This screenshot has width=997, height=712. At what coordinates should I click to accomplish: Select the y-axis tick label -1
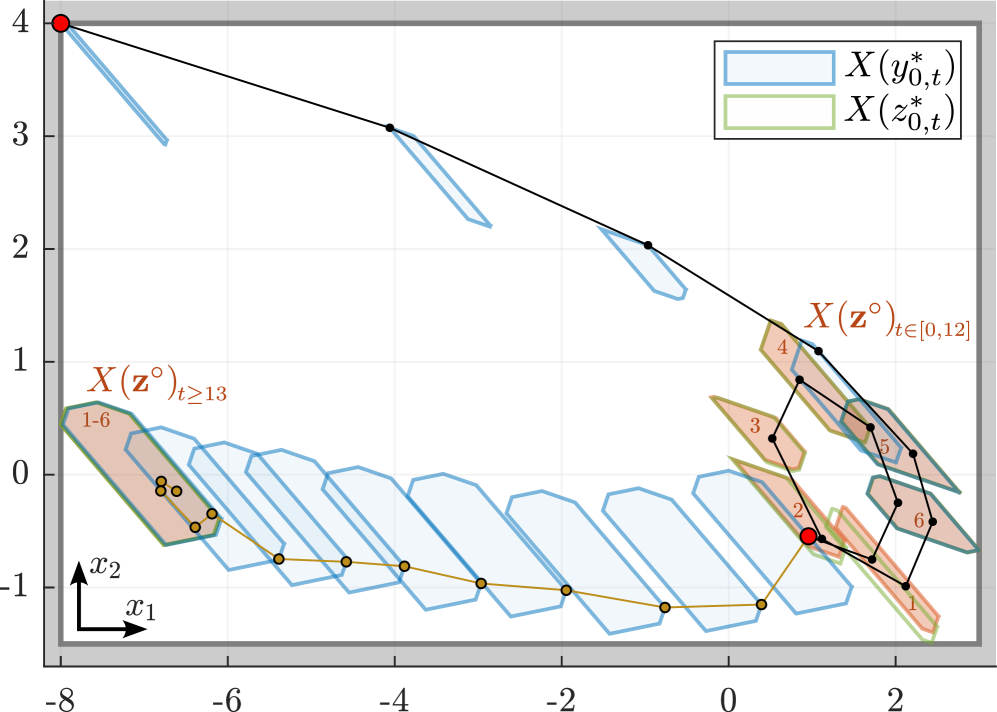pyautogui.click(x=21, y=586)
